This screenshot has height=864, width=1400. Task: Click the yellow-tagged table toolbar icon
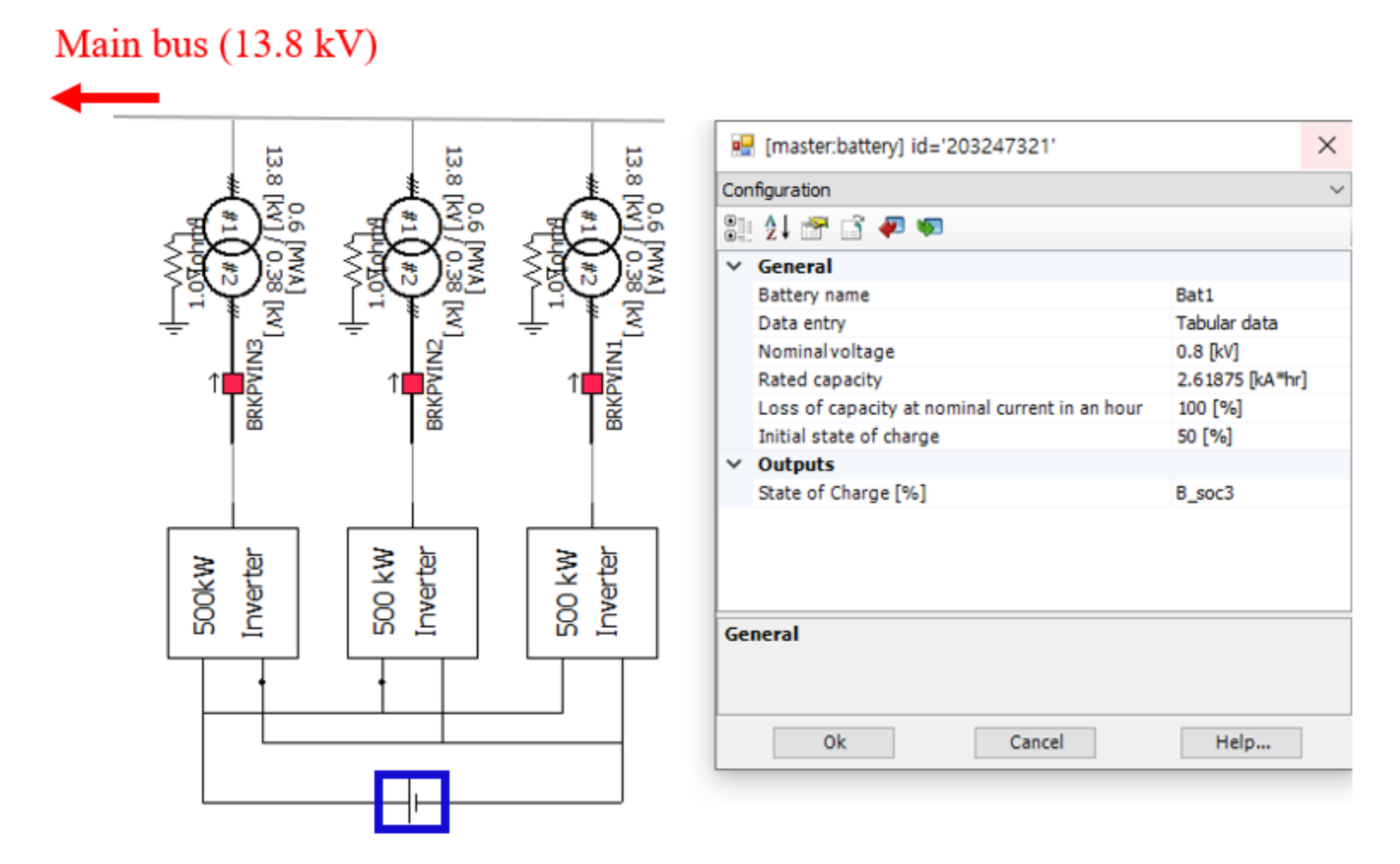click(815, 228)
